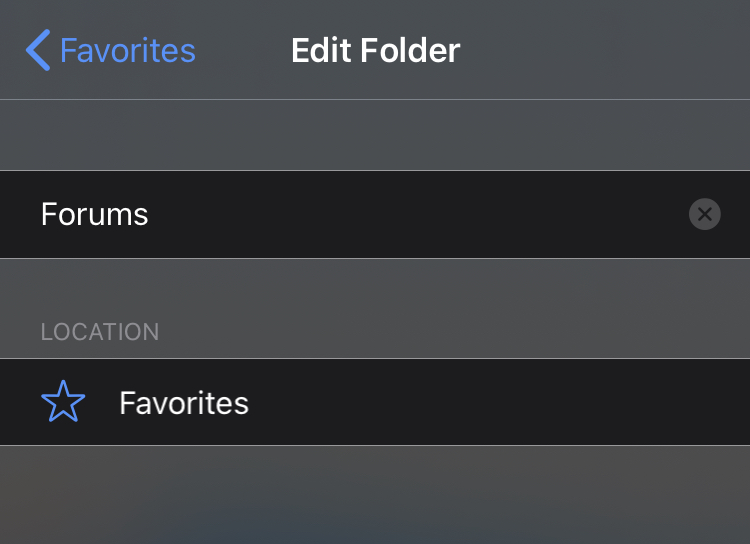Click the gray gap above the Forums field
Screen dimensions: 750x544
click(x=375, y=135)
